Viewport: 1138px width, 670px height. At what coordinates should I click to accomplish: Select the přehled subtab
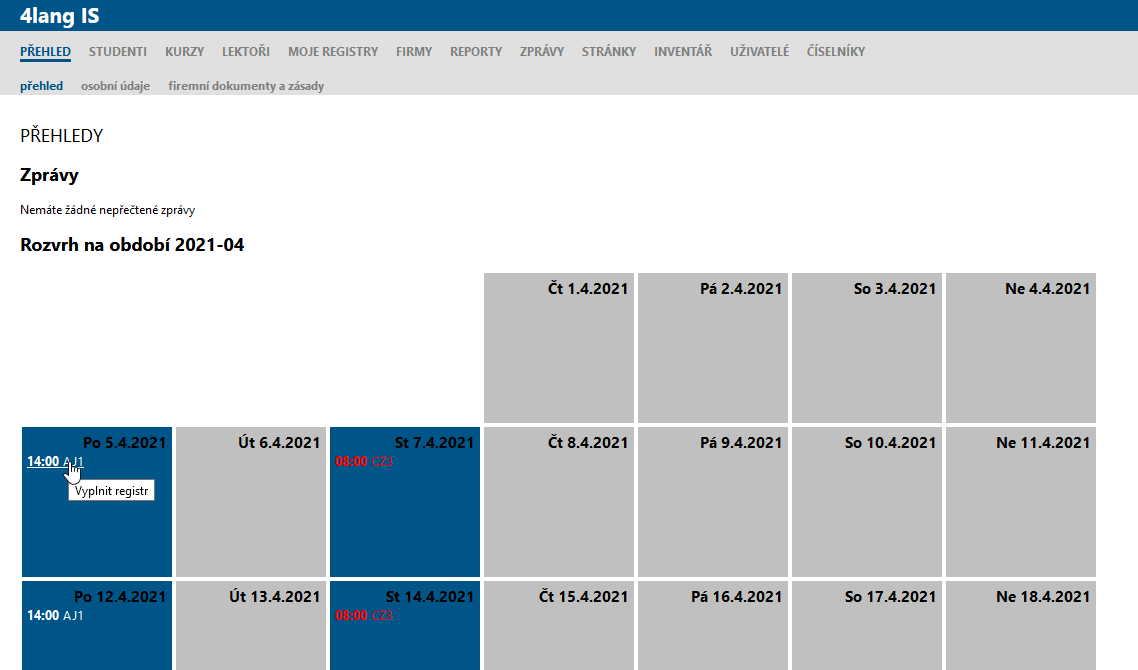pyautogui.click(x=41, y=86)
